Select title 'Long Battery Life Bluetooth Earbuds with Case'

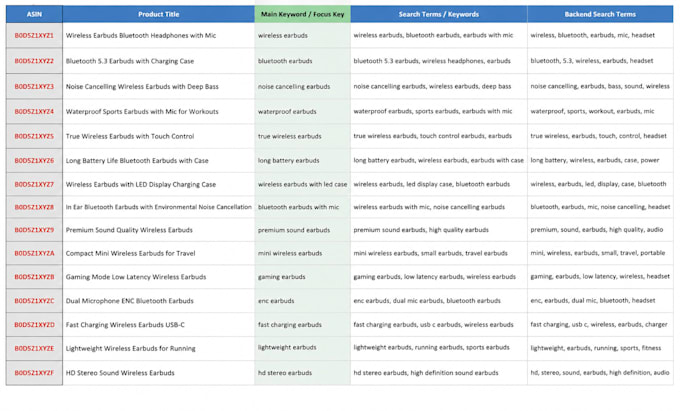(x=137, y=160)
